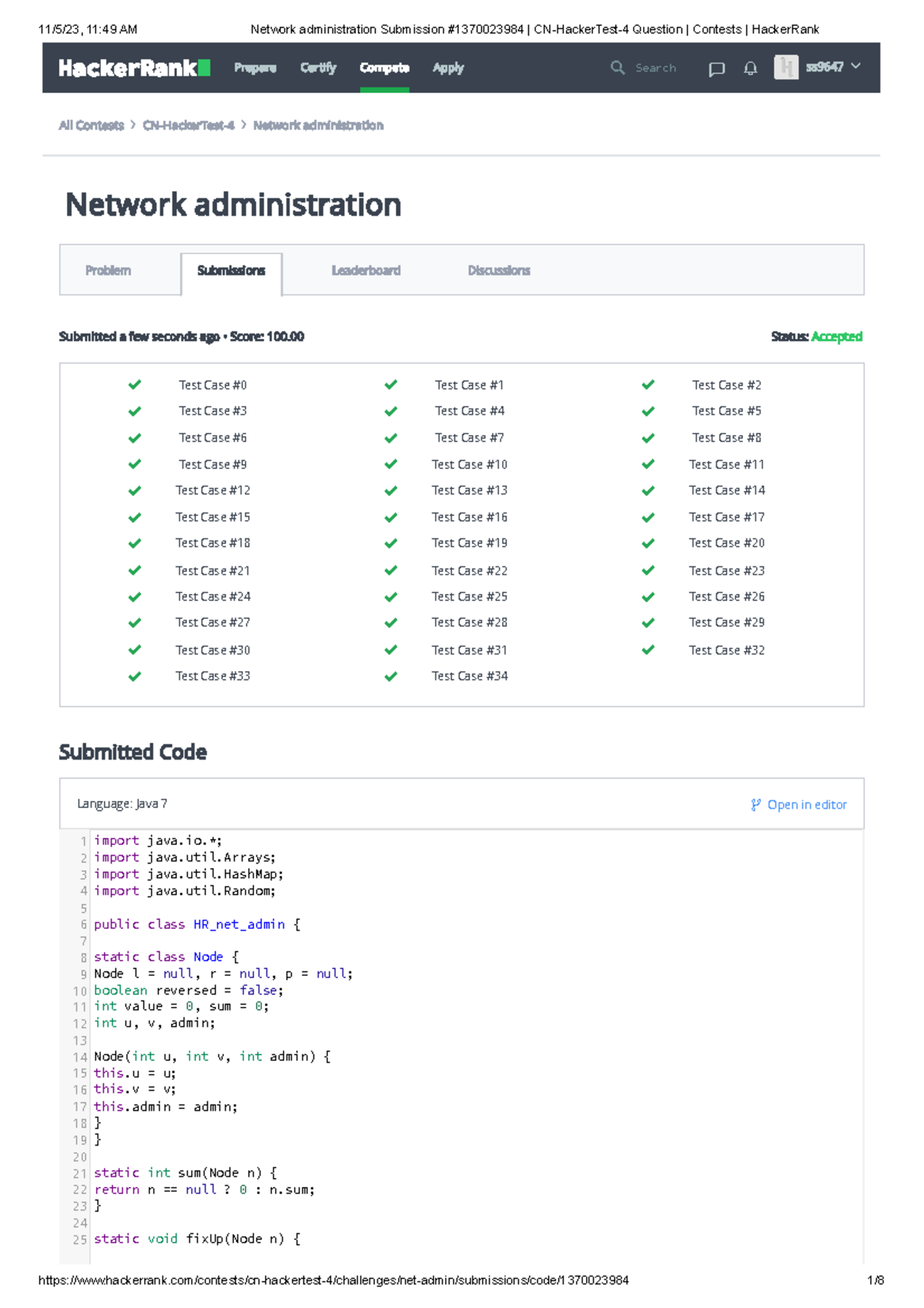The image size is (924, 1308).
Task: Click the CN-HackerTest-4 breadcrumb link
Action: pyautogui.click(x=189, y=126)
